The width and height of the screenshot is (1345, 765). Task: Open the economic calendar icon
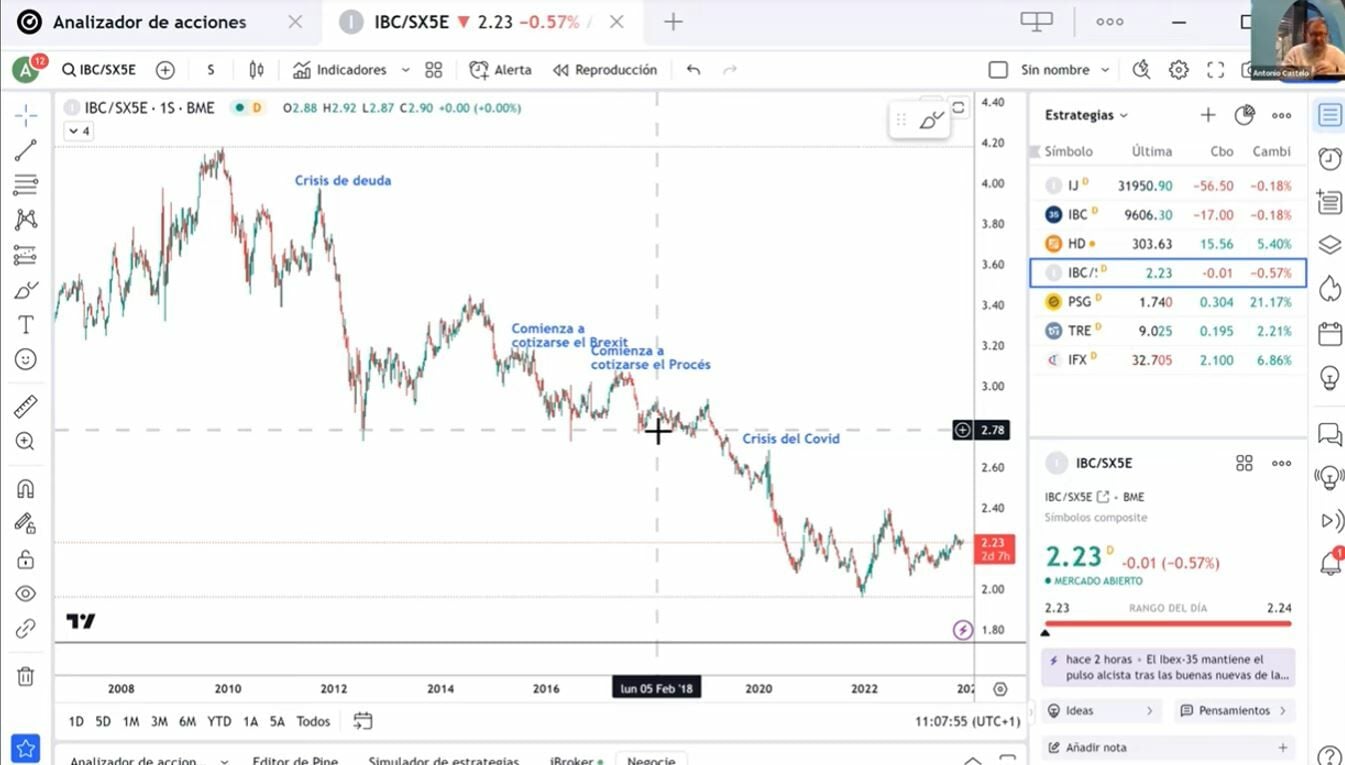1329,333
